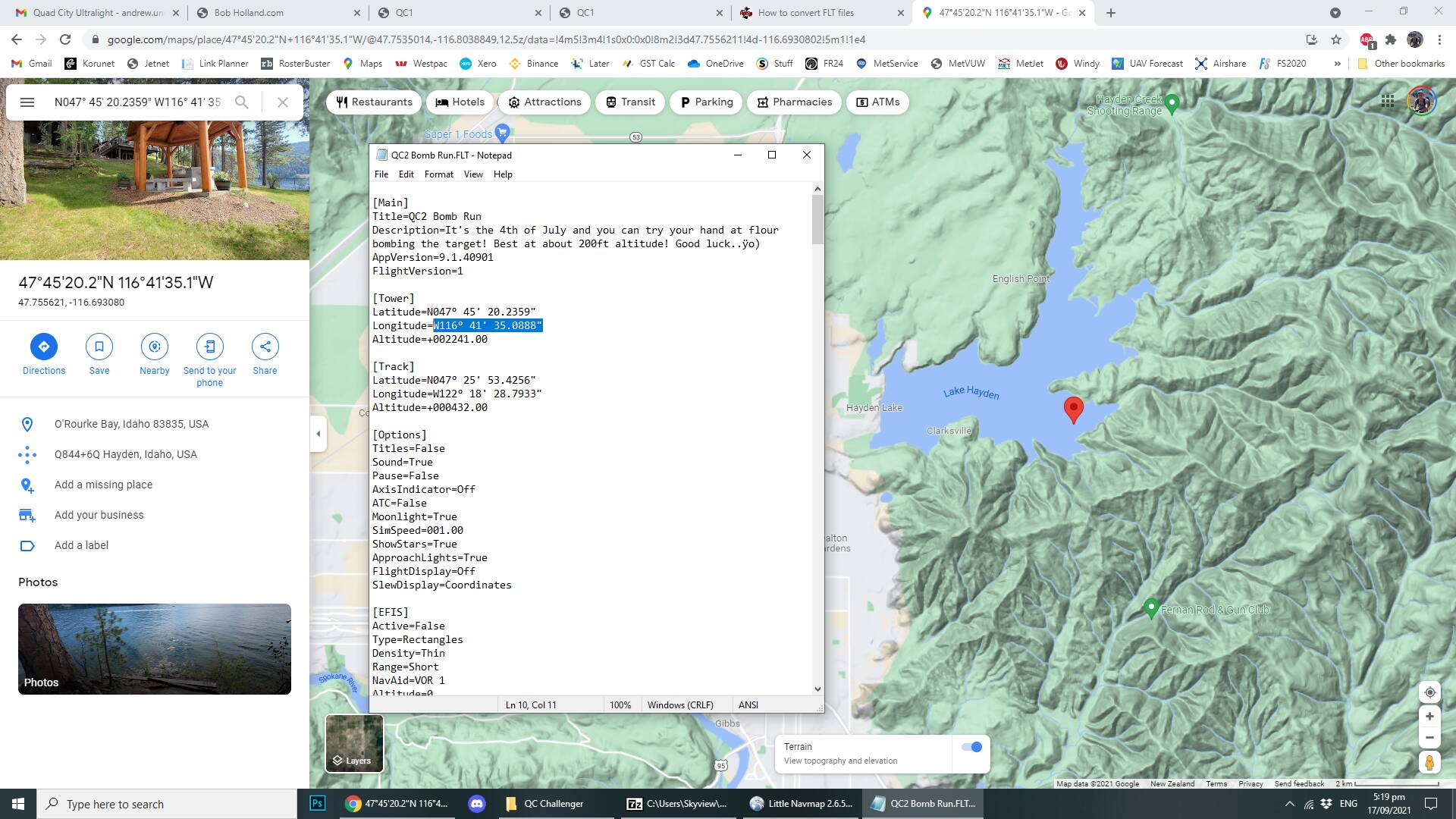Go back in Chrome
This screenshot has width=1456, height=819.
point(17,39)
